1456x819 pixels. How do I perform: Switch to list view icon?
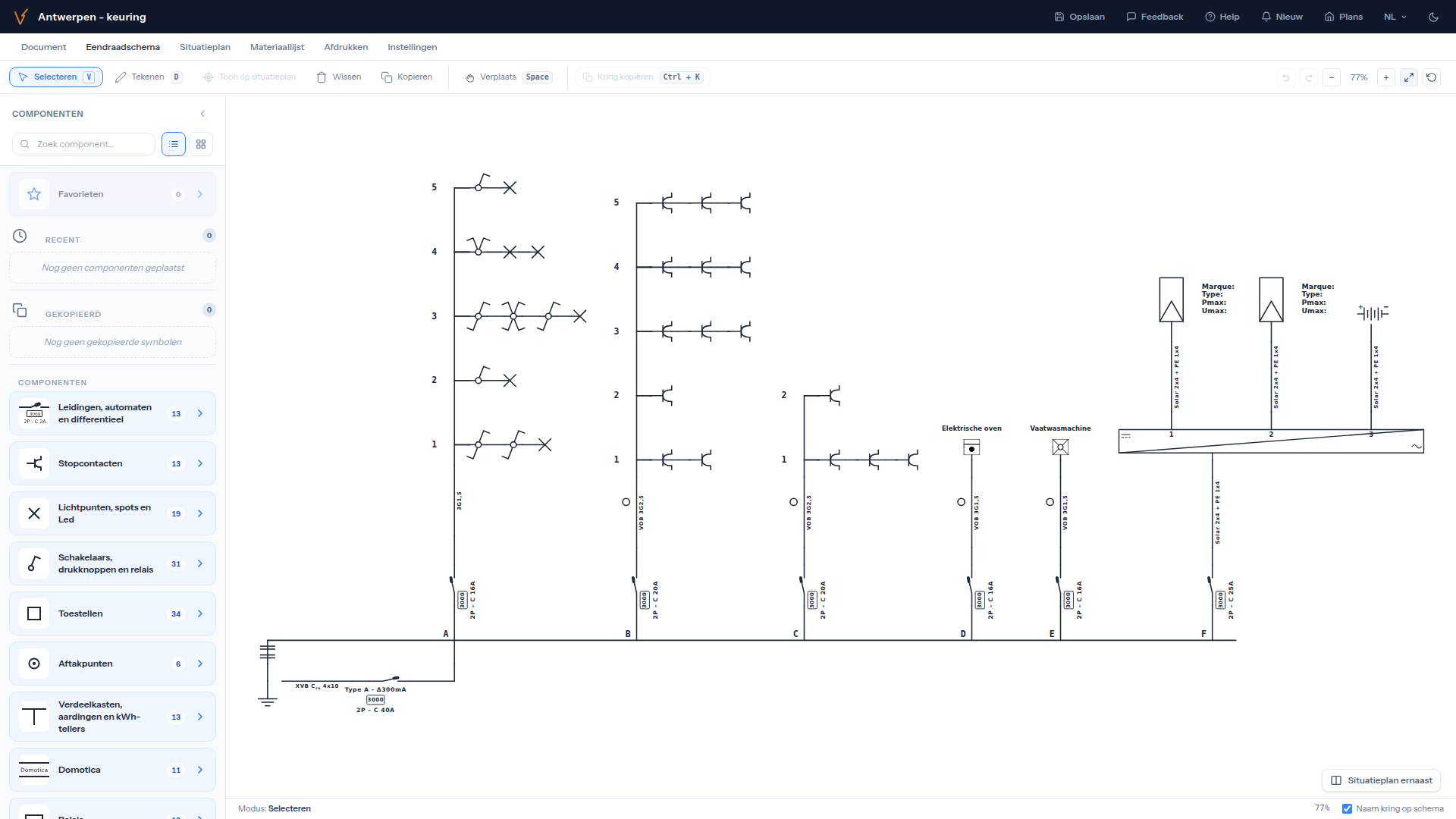(x=174, y=144)
